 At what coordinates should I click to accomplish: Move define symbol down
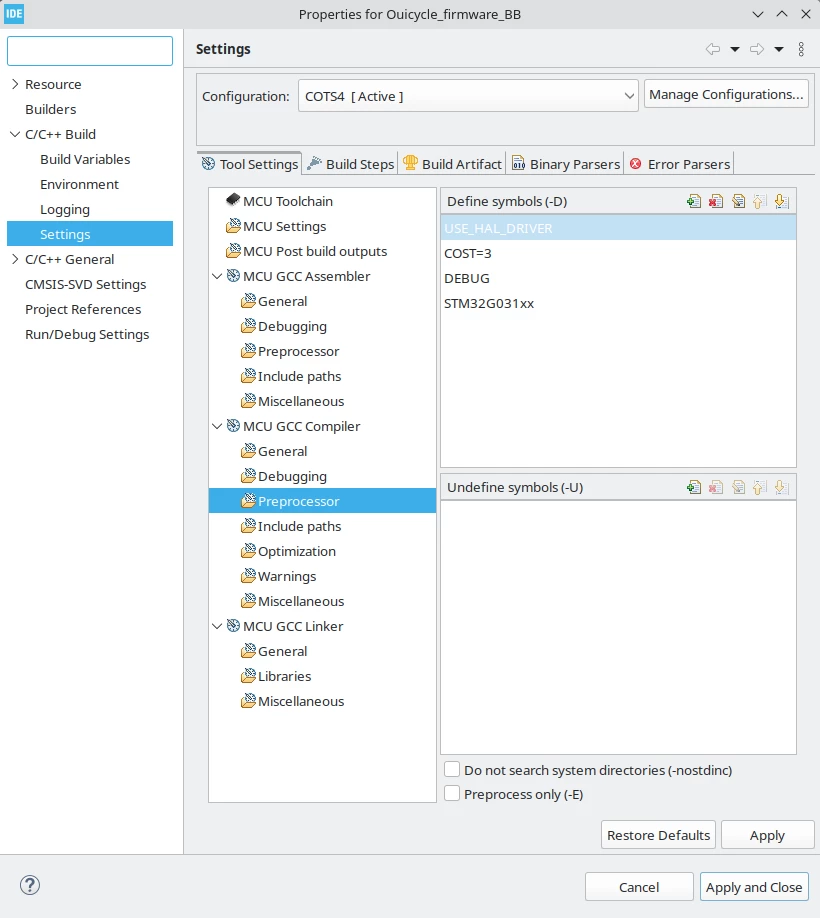click(781, 201)
